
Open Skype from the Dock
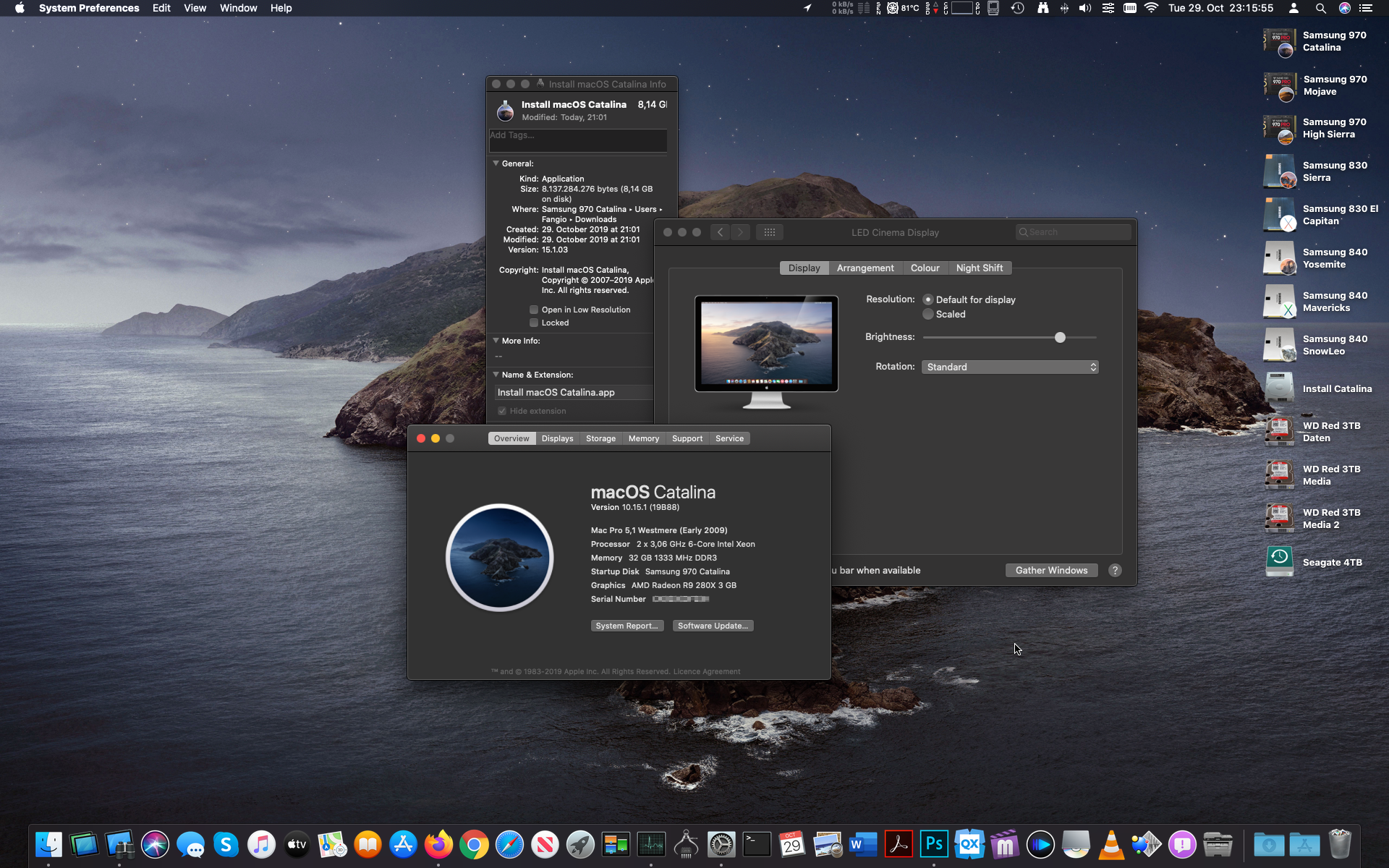coord(226,844)
